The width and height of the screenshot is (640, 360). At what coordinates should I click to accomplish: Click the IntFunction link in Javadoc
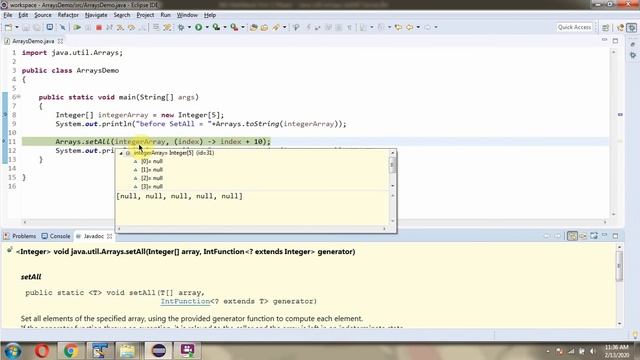tap(185, 301)
